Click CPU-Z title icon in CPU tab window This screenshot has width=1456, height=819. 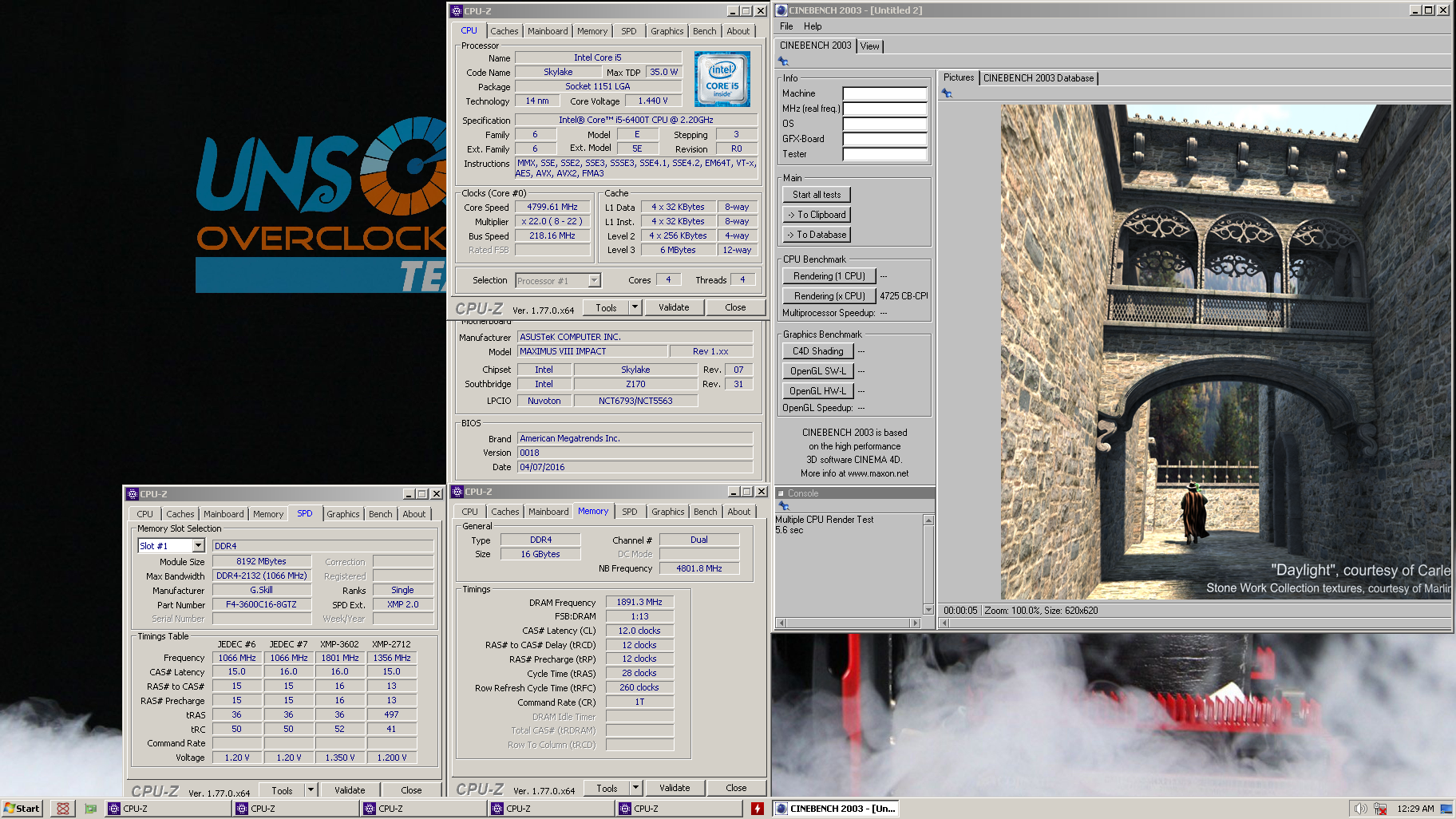(x=456, y=11)
